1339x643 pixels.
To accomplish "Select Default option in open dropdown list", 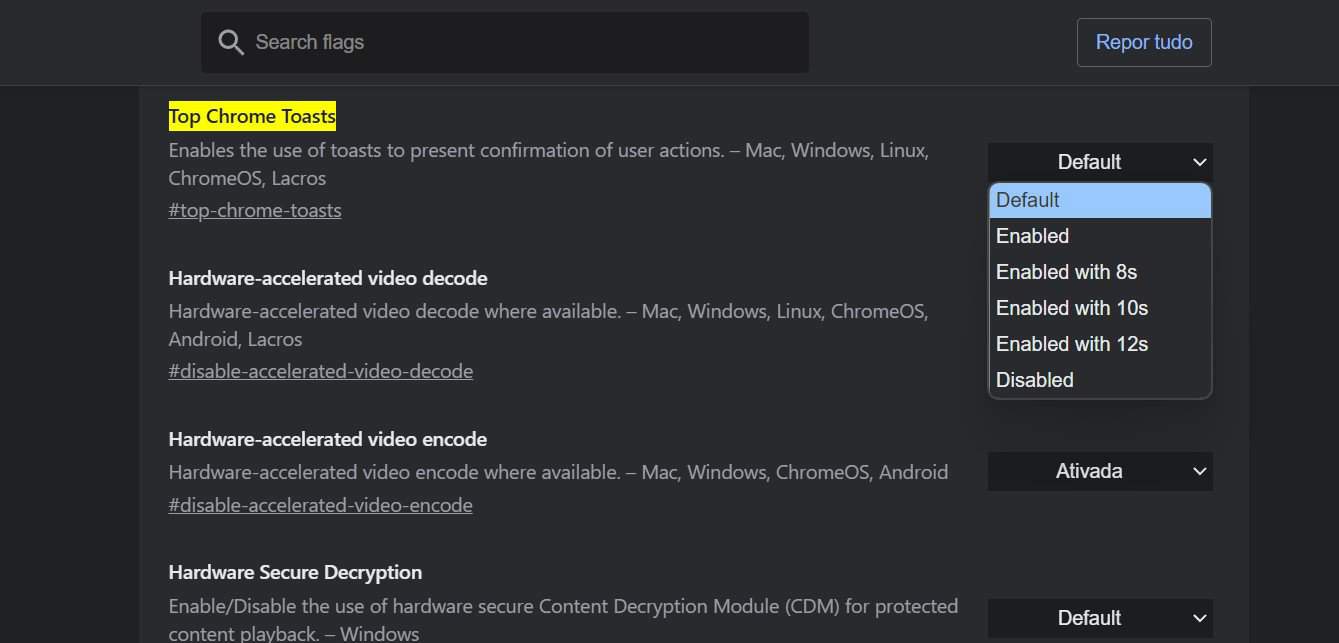I will (x=1099, y=200).
